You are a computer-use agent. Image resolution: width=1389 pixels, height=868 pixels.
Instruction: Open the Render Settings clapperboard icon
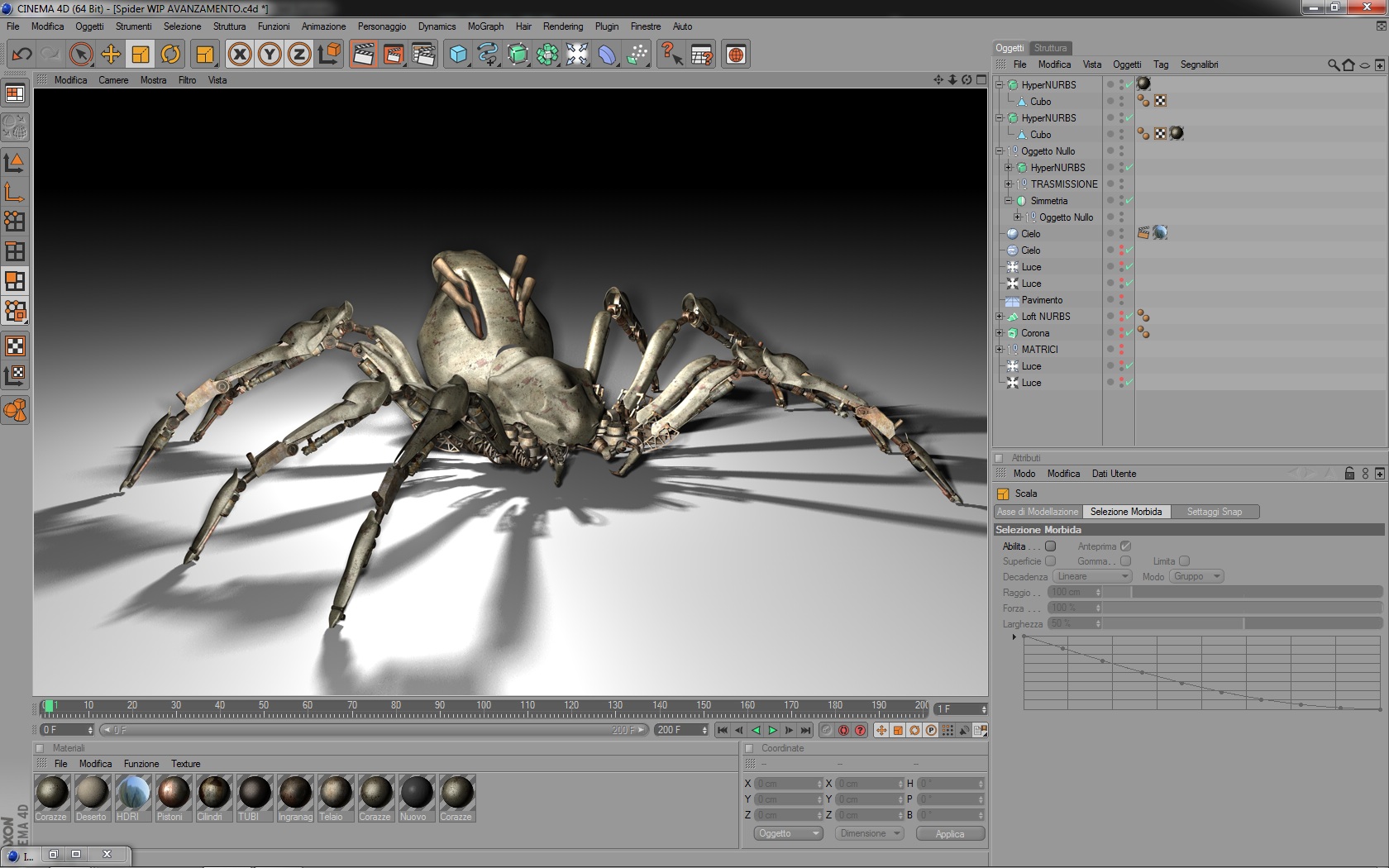(x=423, y=55)
